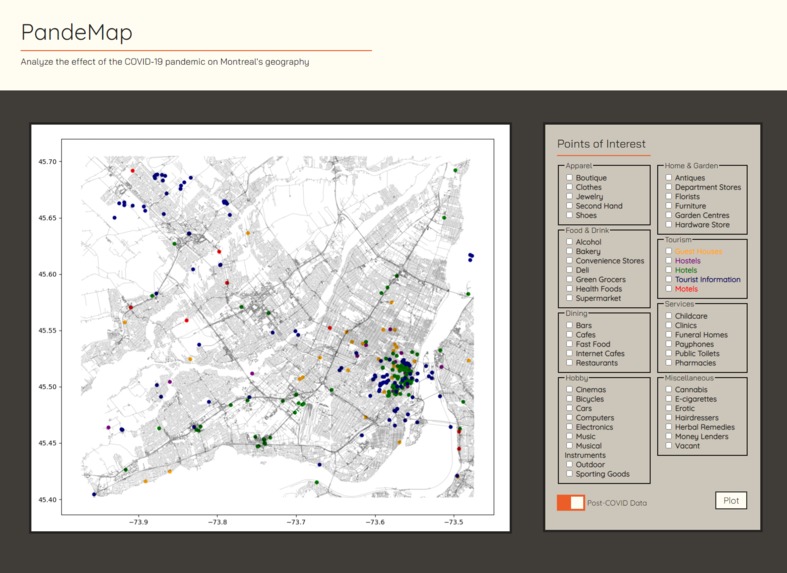
Task: Check the Cannabis checkbox
Action: 669,389
